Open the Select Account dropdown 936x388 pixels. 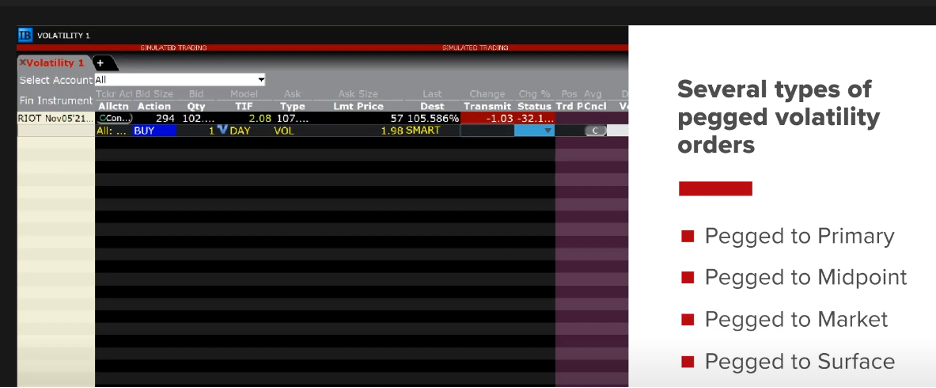(180, 80)
